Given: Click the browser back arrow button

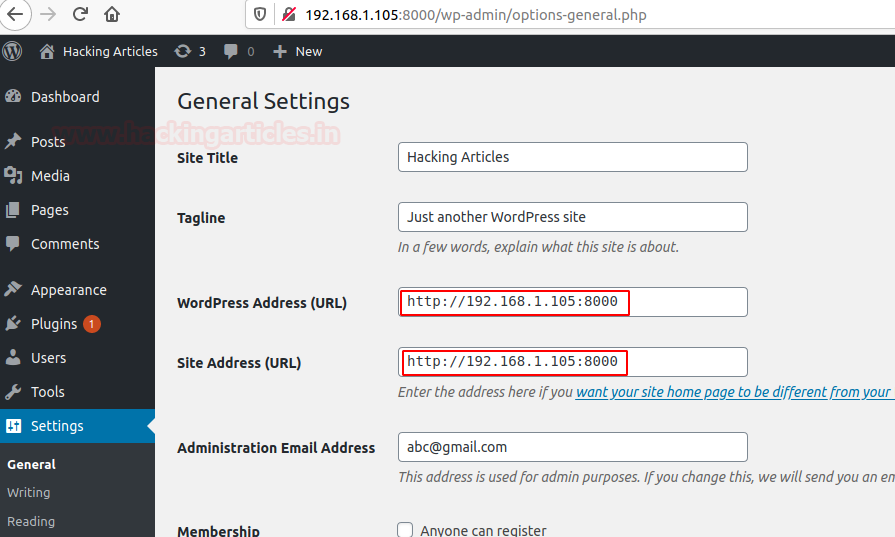Looking at the screenshot, I should (x=15, y=14).
